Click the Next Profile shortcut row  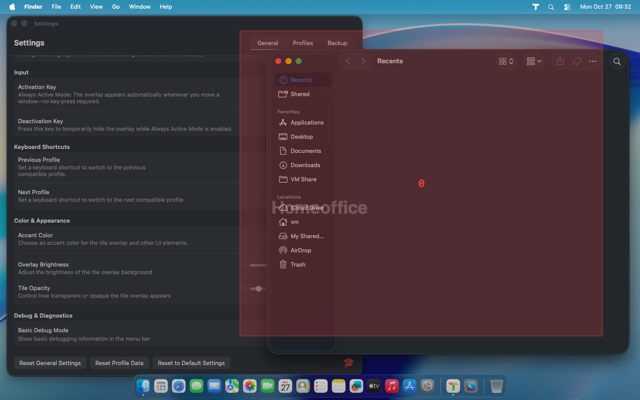click(x=140, y=196)
